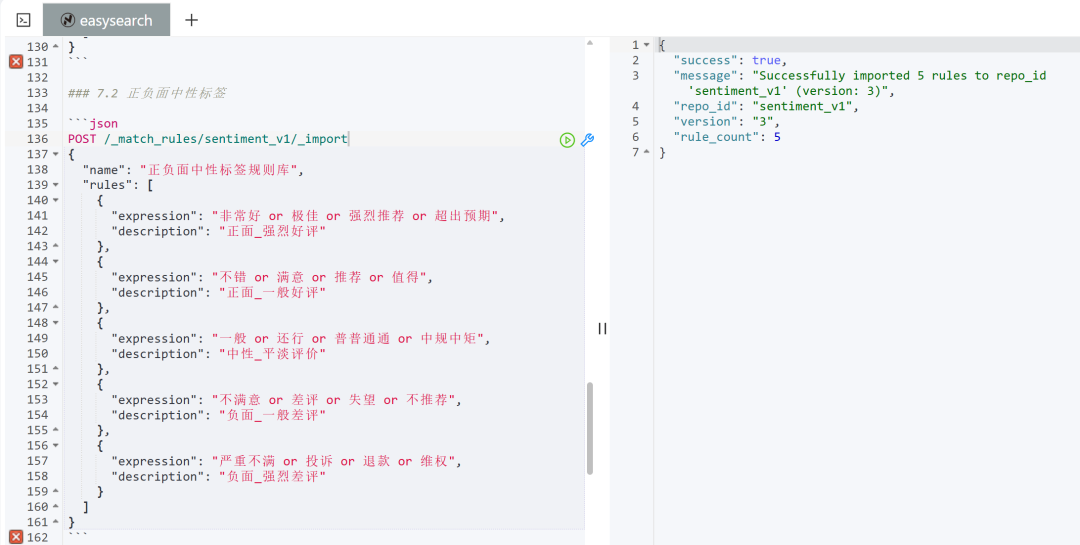
Task: Collapse the response JSON at line 1
Action: (x=646, y=45)
